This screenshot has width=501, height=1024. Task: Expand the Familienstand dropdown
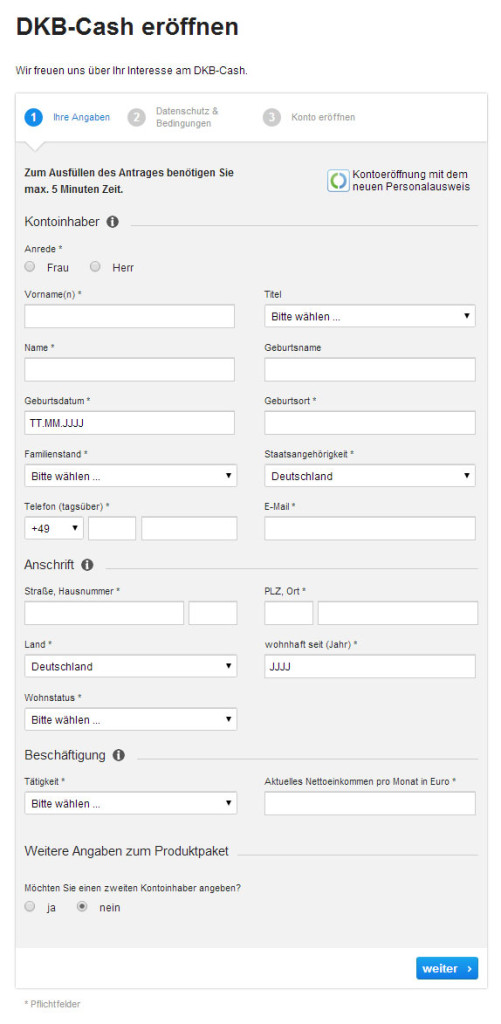coord(131,475)
